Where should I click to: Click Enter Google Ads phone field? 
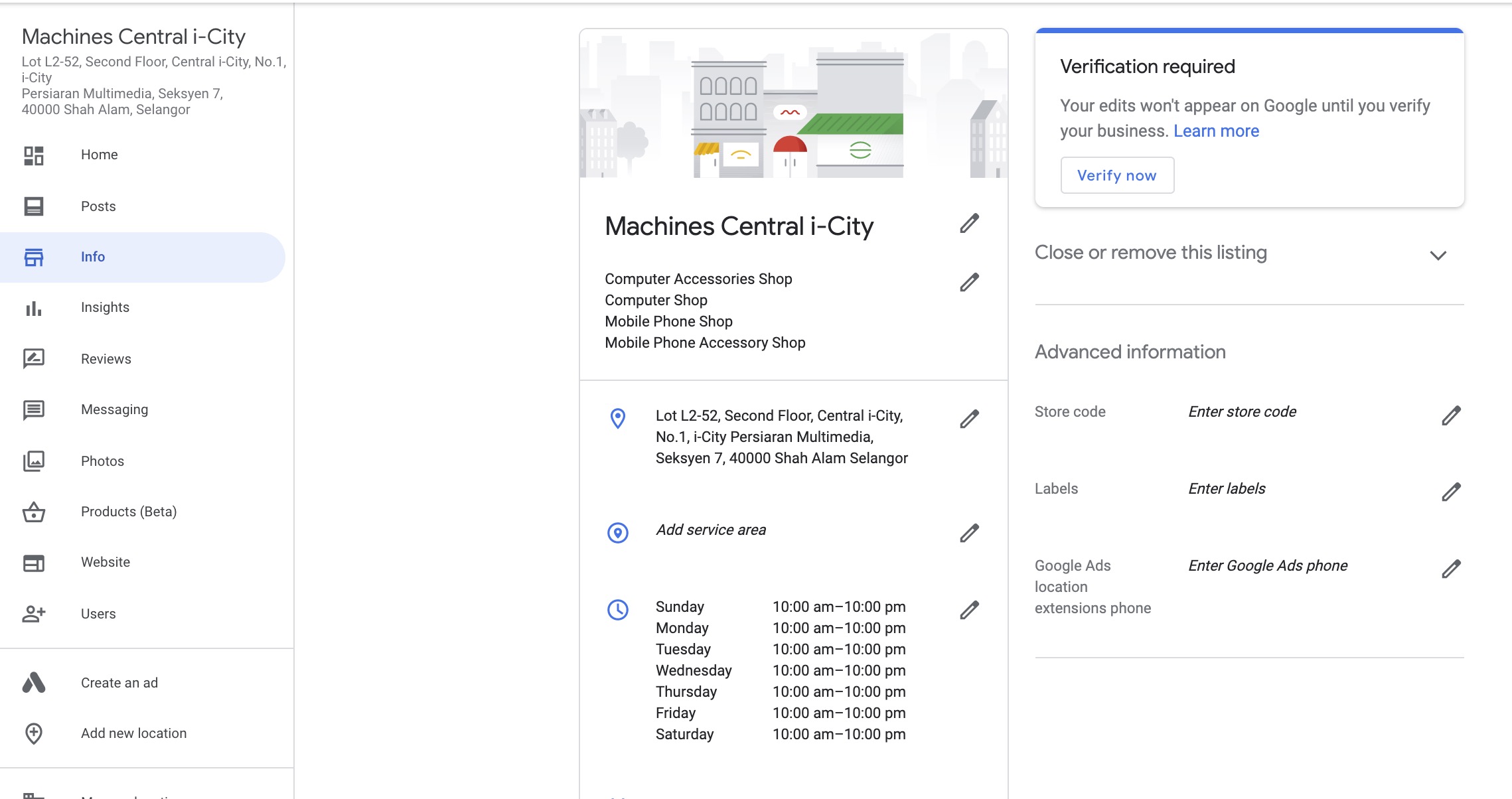coord(1268,566)
